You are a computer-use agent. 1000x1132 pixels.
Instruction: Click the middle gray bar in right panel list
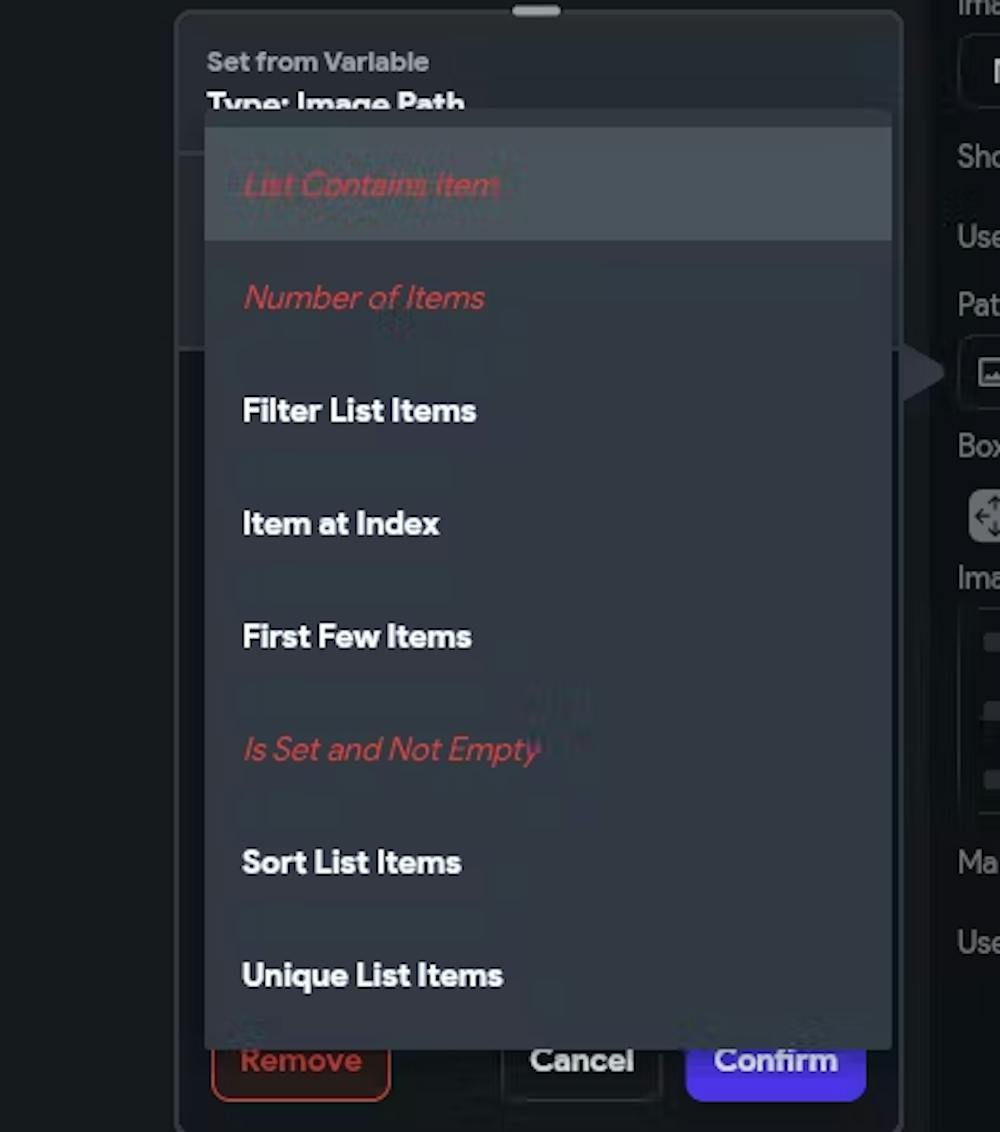click(x=990, y=710)
